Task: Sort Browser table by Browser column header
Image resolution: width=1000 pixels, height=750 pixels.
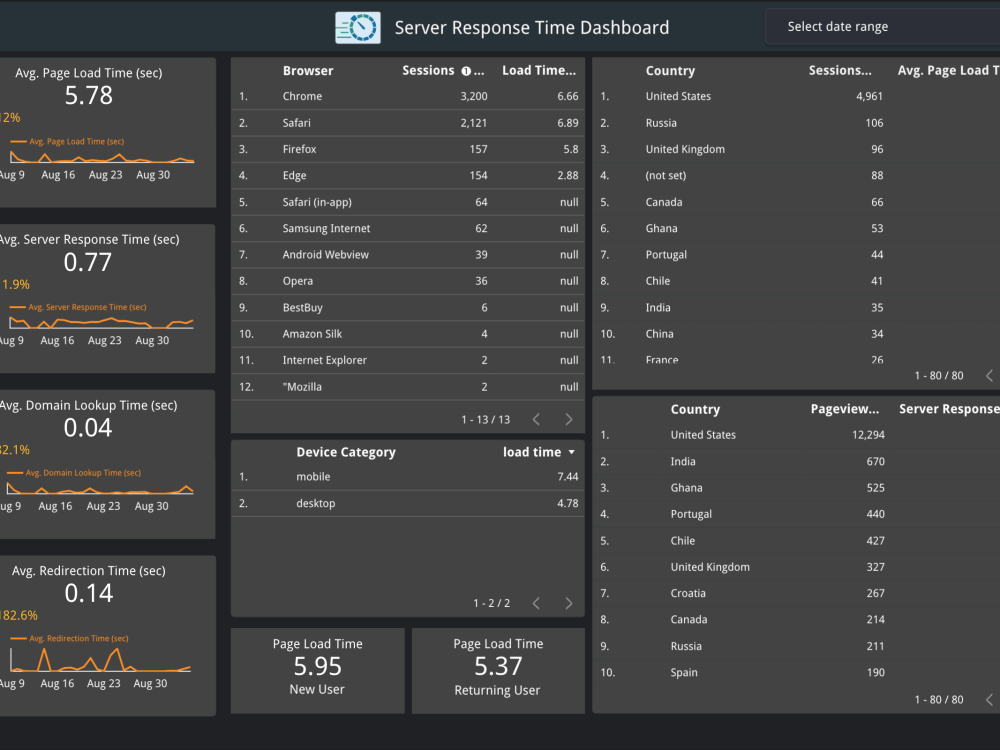Action: click(x=308, y=71)
